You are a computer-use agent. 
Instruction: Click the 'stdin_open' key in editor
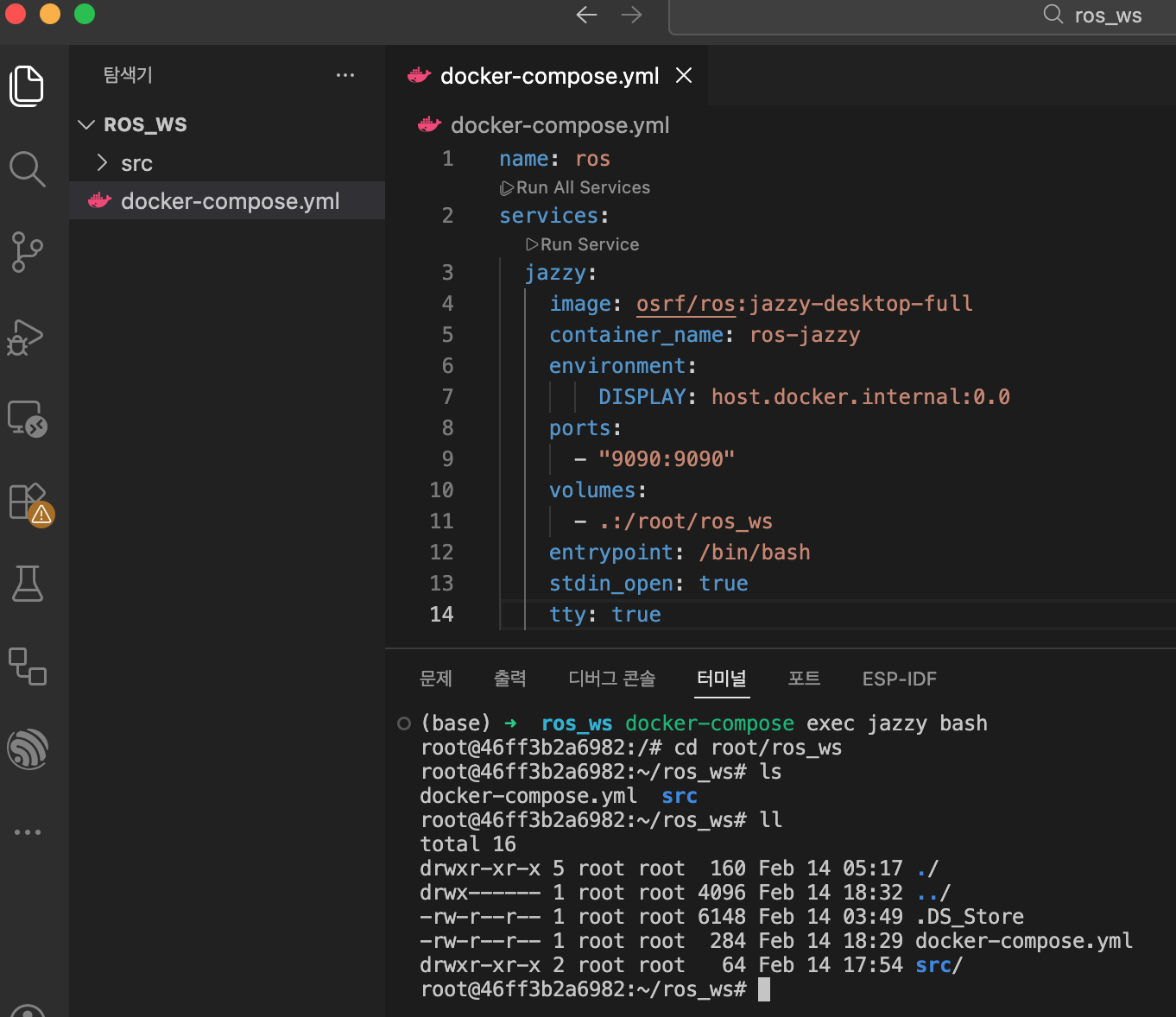click(611, 584)
